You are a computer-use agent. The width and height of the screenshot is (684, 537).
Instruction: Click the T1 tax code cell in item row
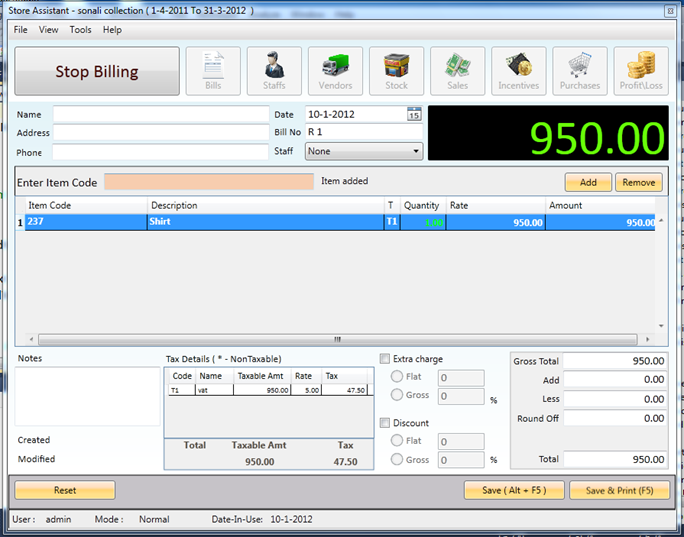click(x=392, y=222)
